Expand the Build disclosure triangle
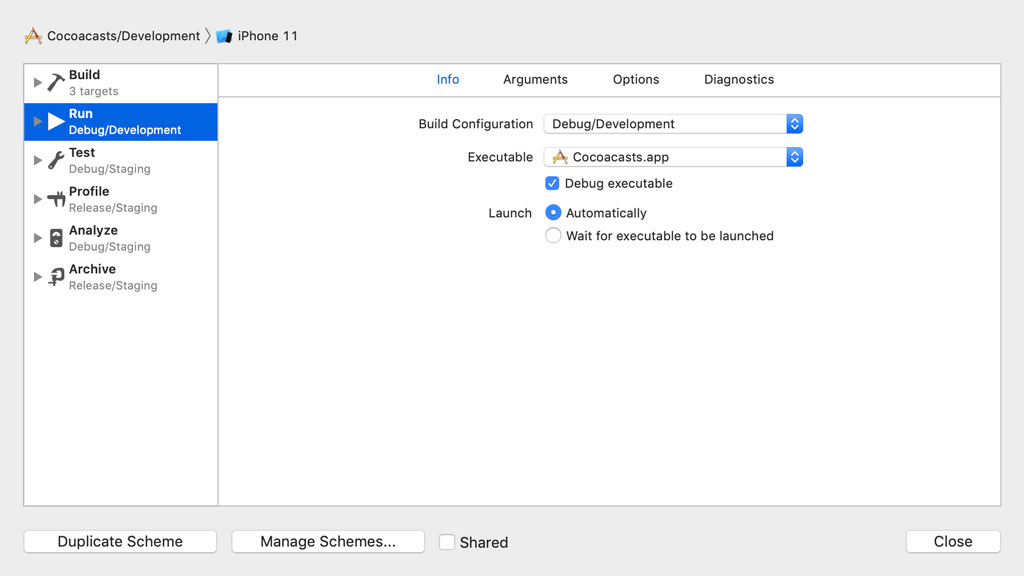 tap(37, 80)
